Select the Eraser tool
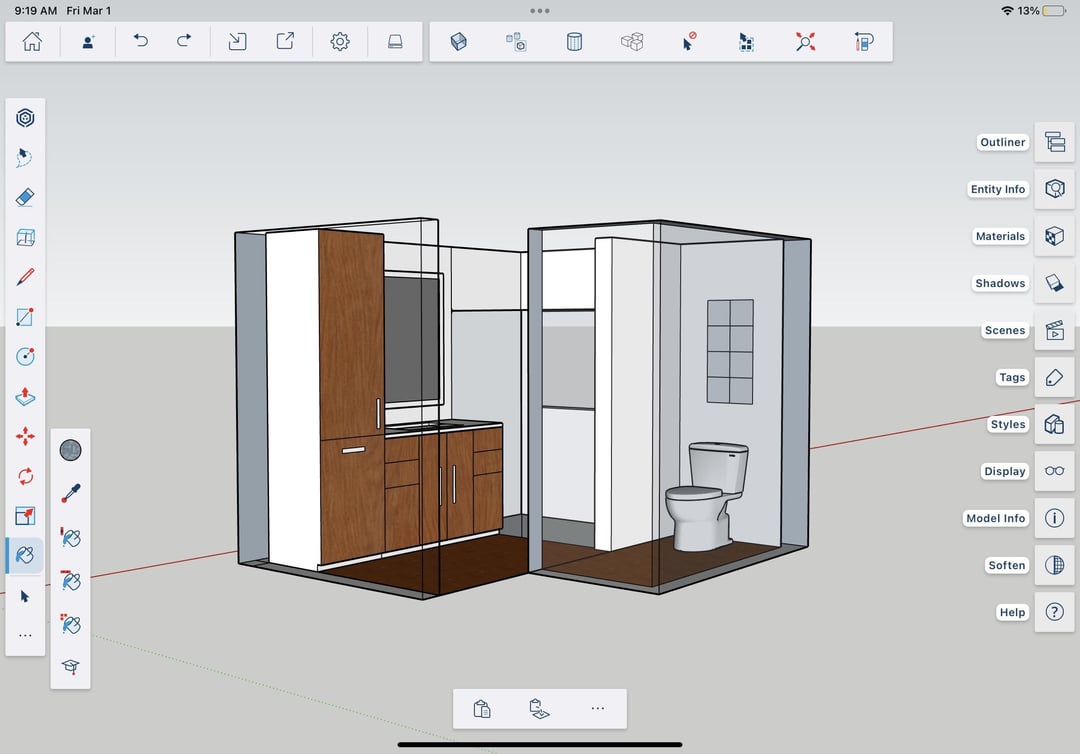Viewport: 1080px width, 754px height. coord(25,198)
